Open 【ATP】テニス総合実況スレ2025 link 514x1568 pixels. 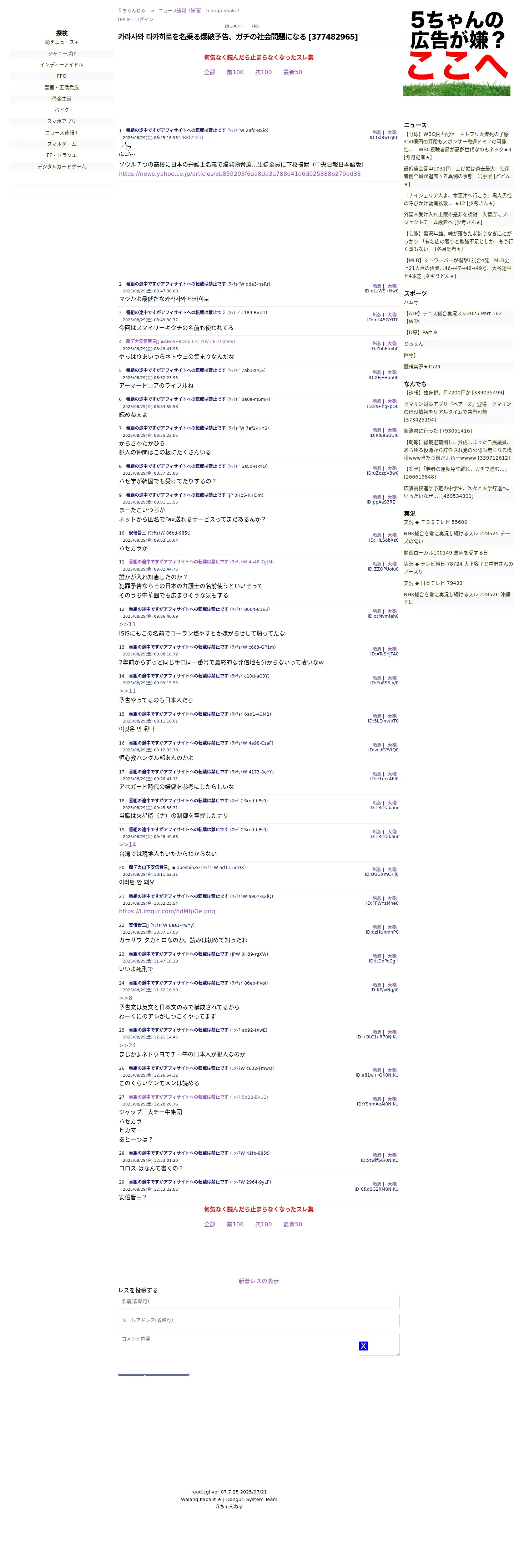[453, 317]
